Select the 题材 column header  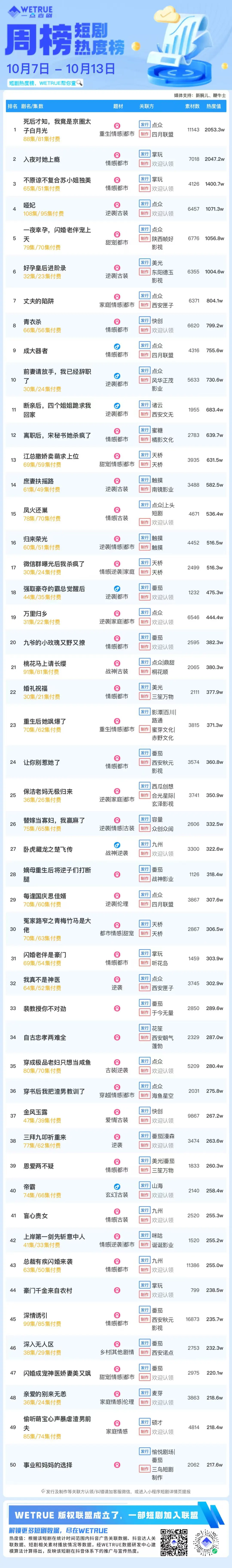click(118, 106)
